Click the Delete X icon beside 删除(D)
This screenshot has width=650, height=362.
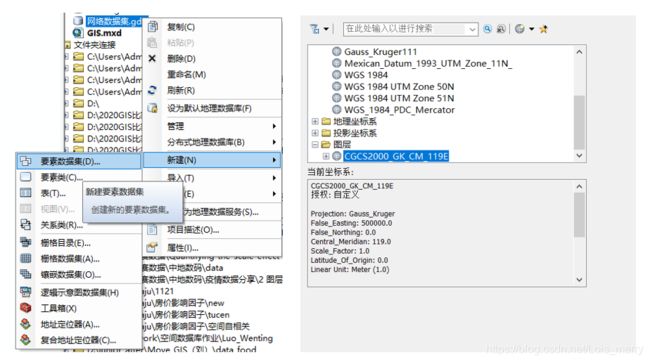152,58
